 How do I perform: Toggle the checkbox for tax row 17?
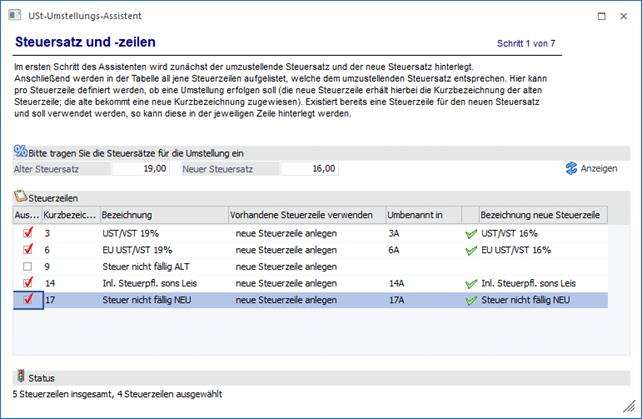pyautogui.click(x=26, y=300)
